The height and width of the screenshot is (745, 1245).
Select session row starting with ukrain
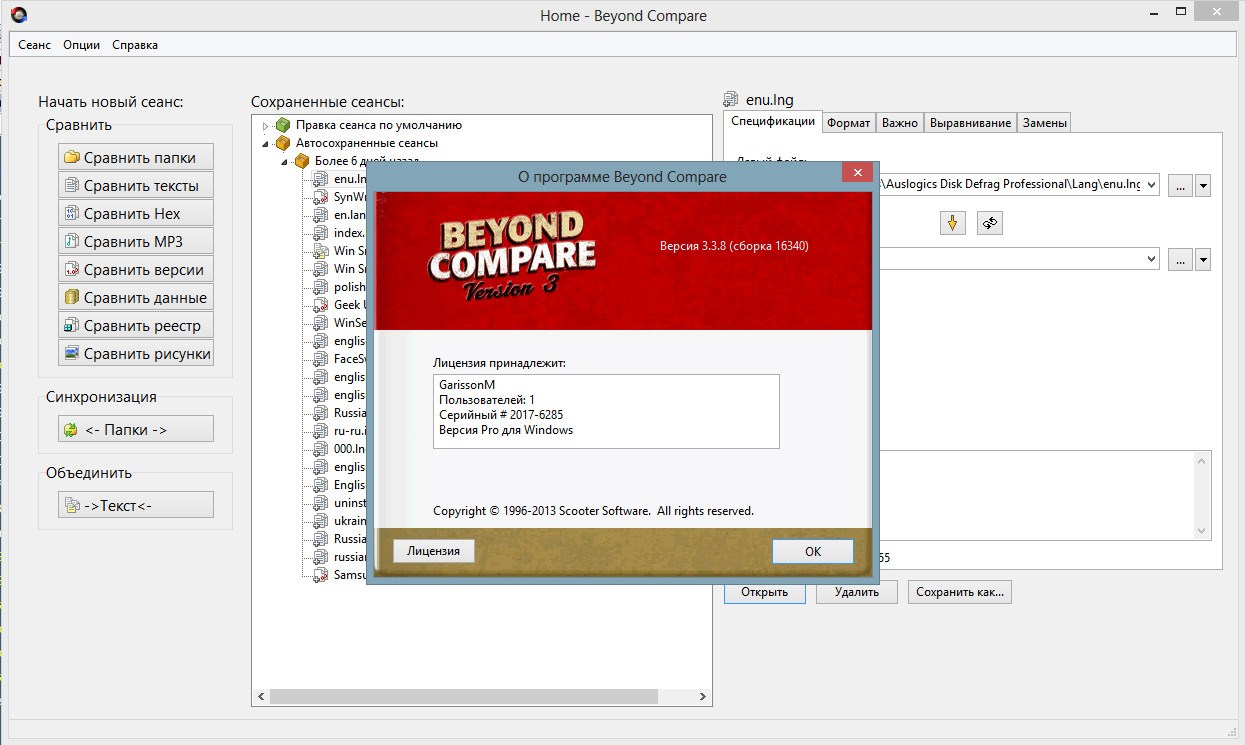pos(339,521)
